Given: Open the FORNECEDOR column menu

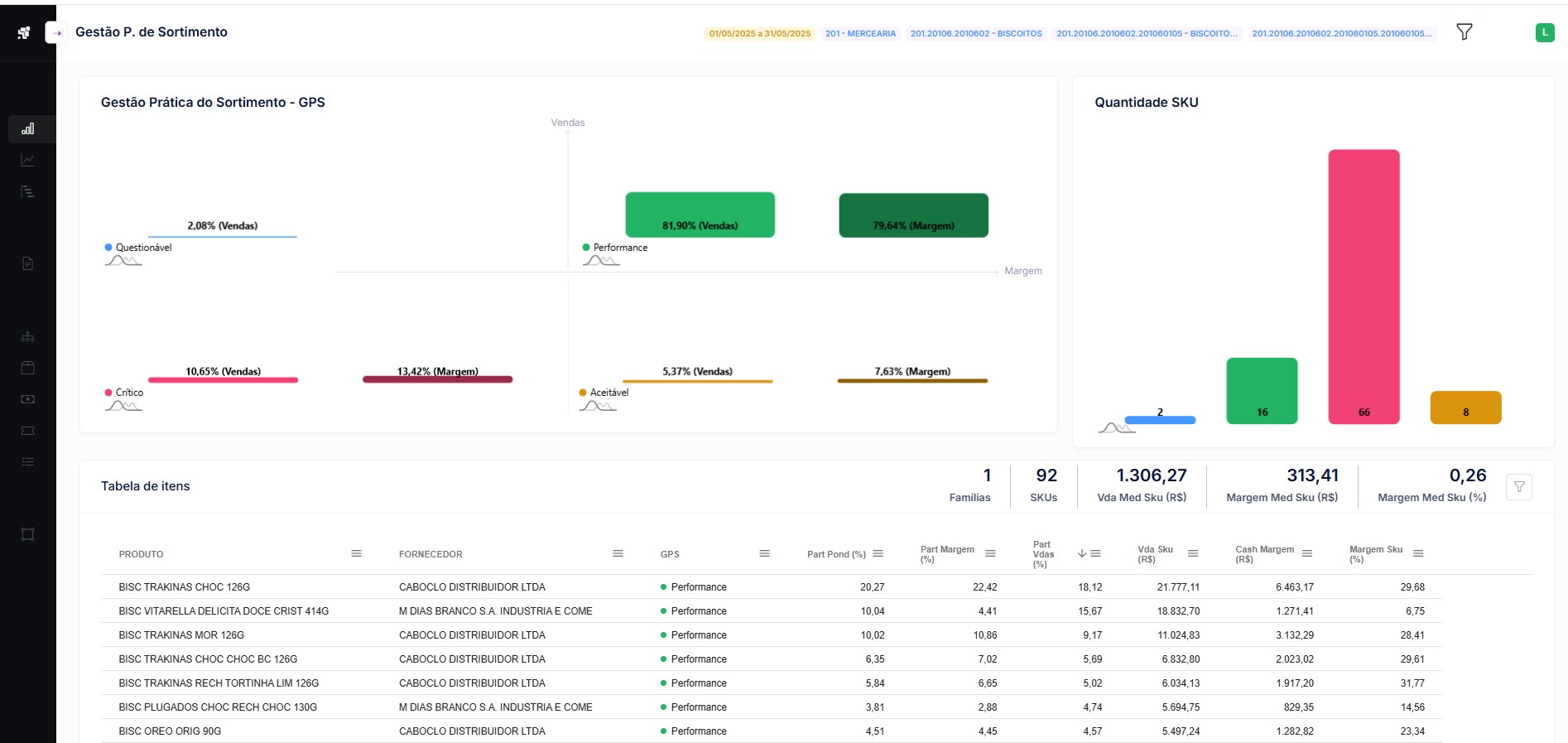Looking at the screenshot, I should coord(617,553).
